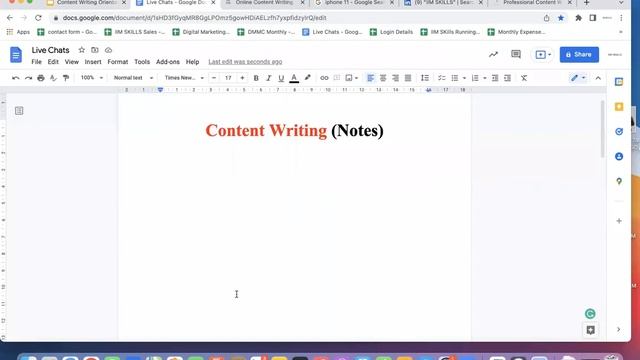This screenshot has height=360, width=640.
Task: Insert a link using the link icon
Action: 324,78
